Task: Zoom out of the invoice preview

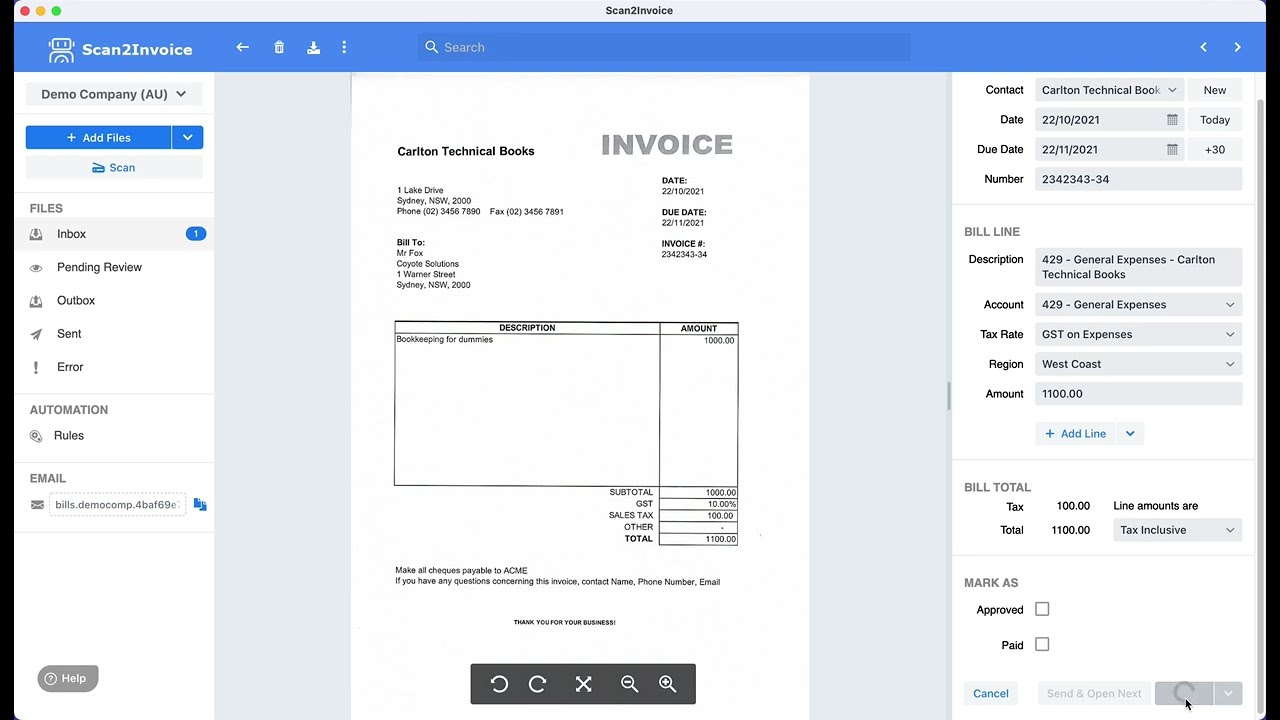Action: pyautogui.click(x=629, y=684)
